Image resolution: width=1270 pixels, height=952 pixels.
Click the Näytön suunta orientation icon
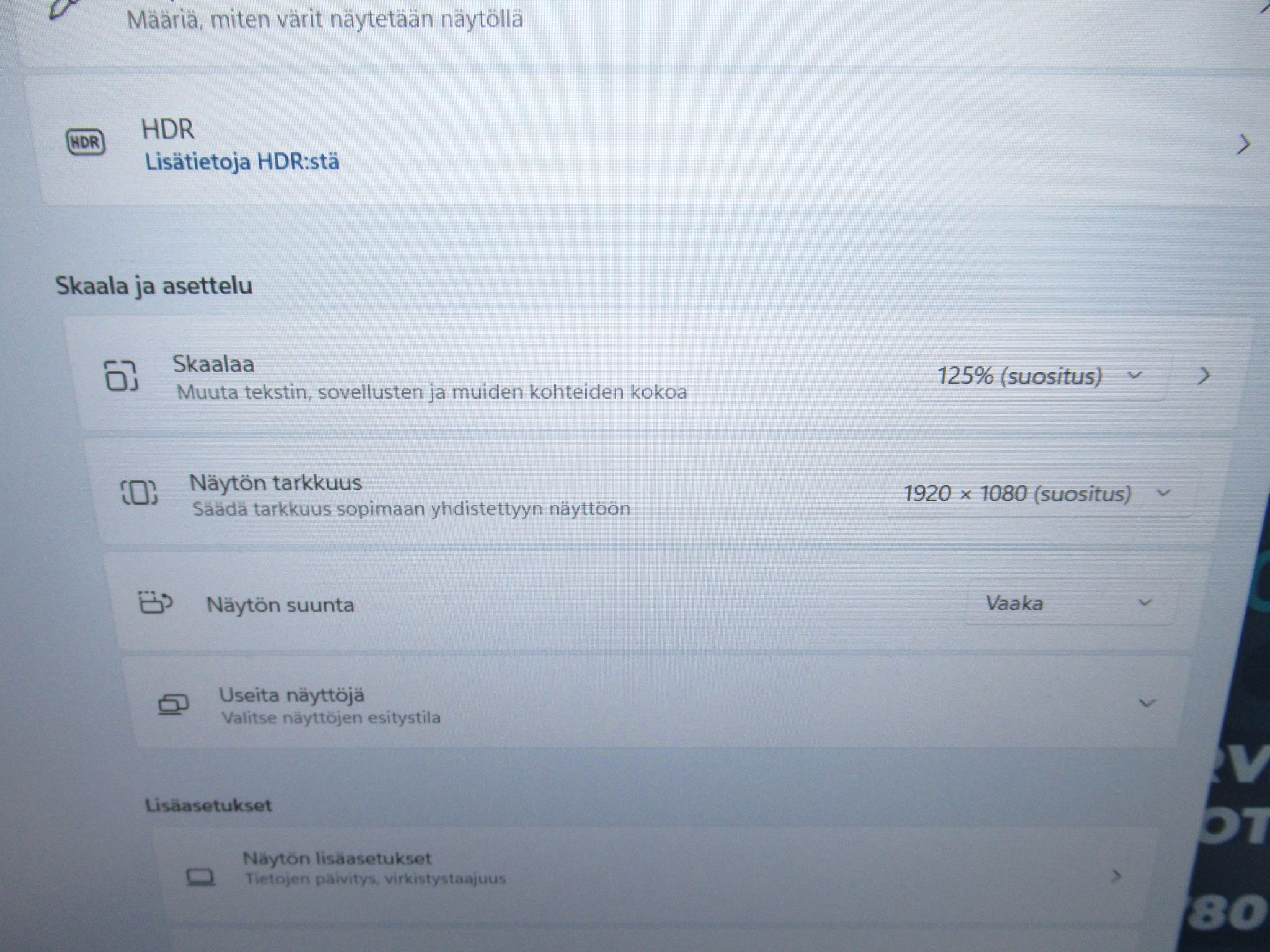click(x=154, y=602)
